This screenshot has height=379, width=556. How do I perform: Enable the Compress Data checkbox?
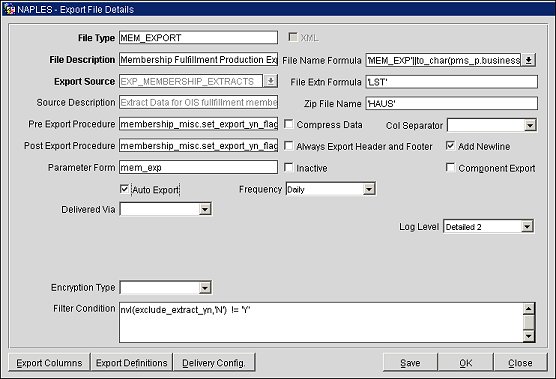pos(289,124)
